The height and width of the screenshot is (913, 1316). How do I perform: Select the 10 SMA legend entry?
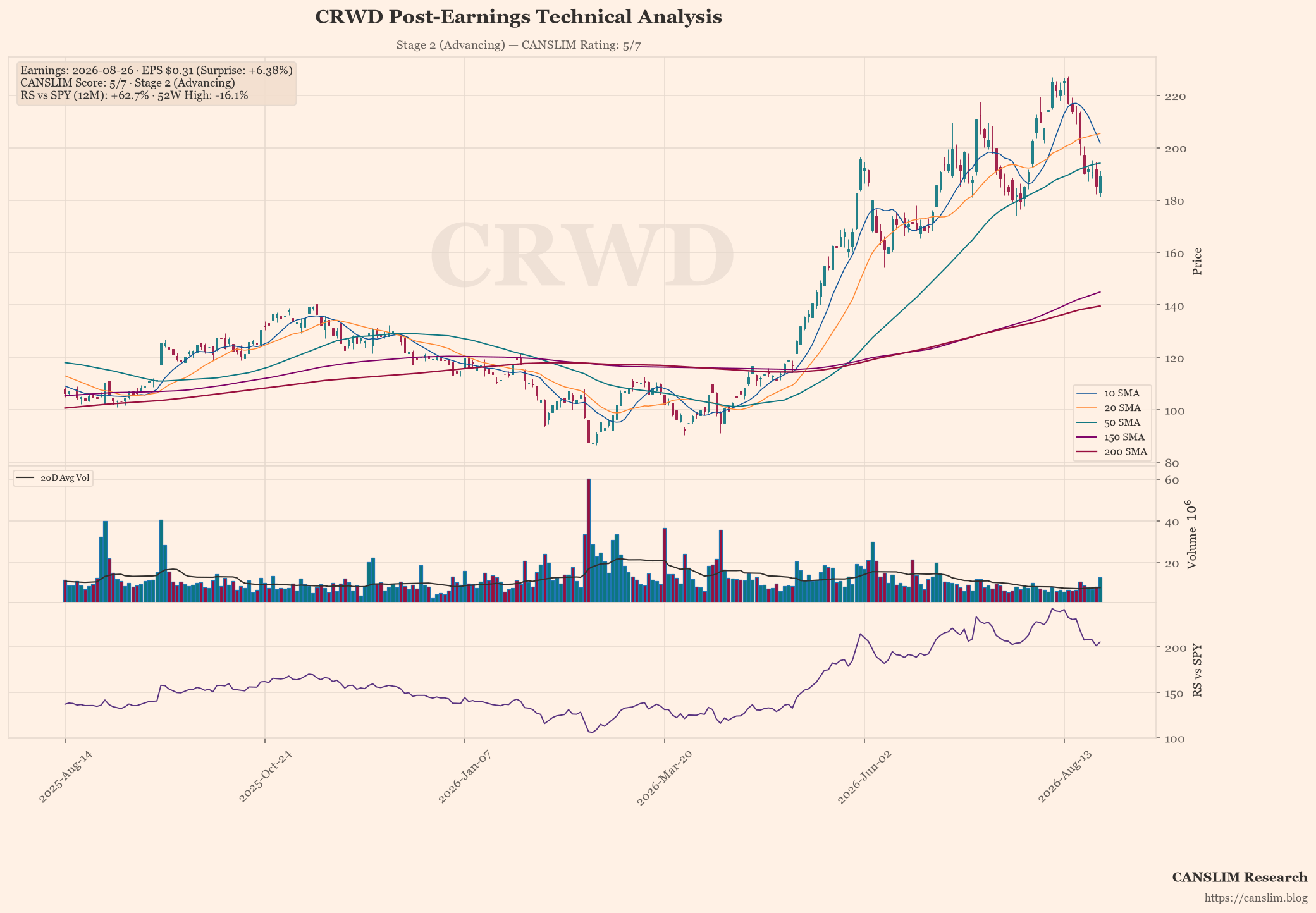coord(1111,393)
